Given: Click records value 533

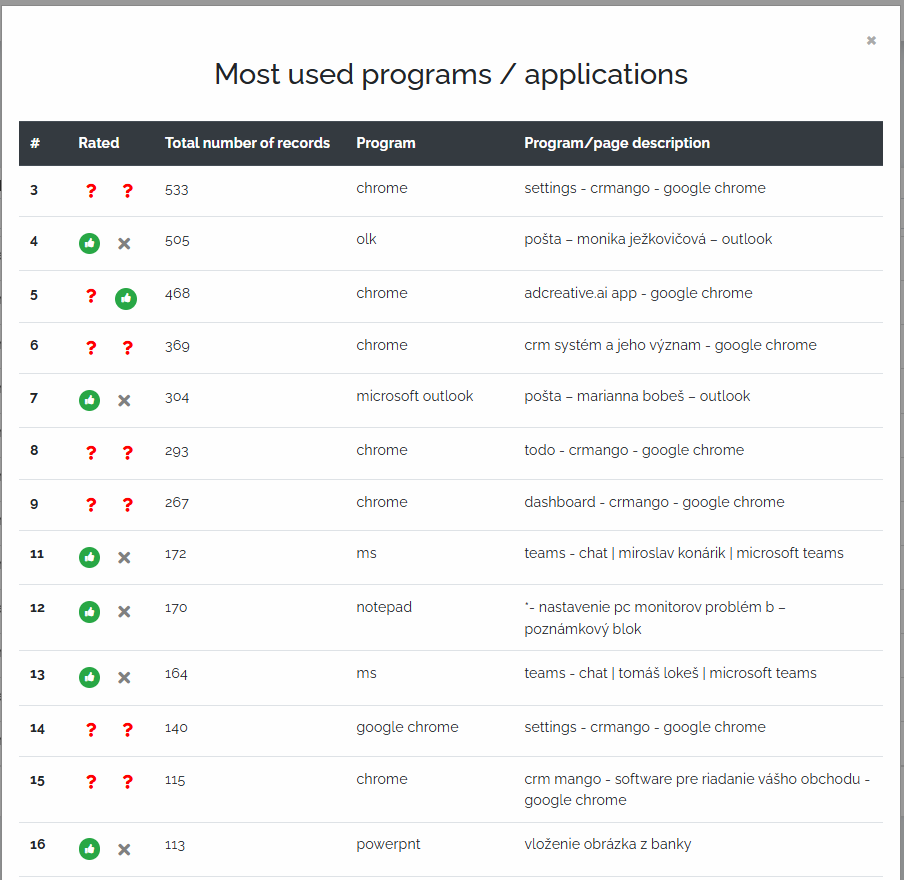Looking at the screenshot, I should pyautogui.click(x=176, y=190).
